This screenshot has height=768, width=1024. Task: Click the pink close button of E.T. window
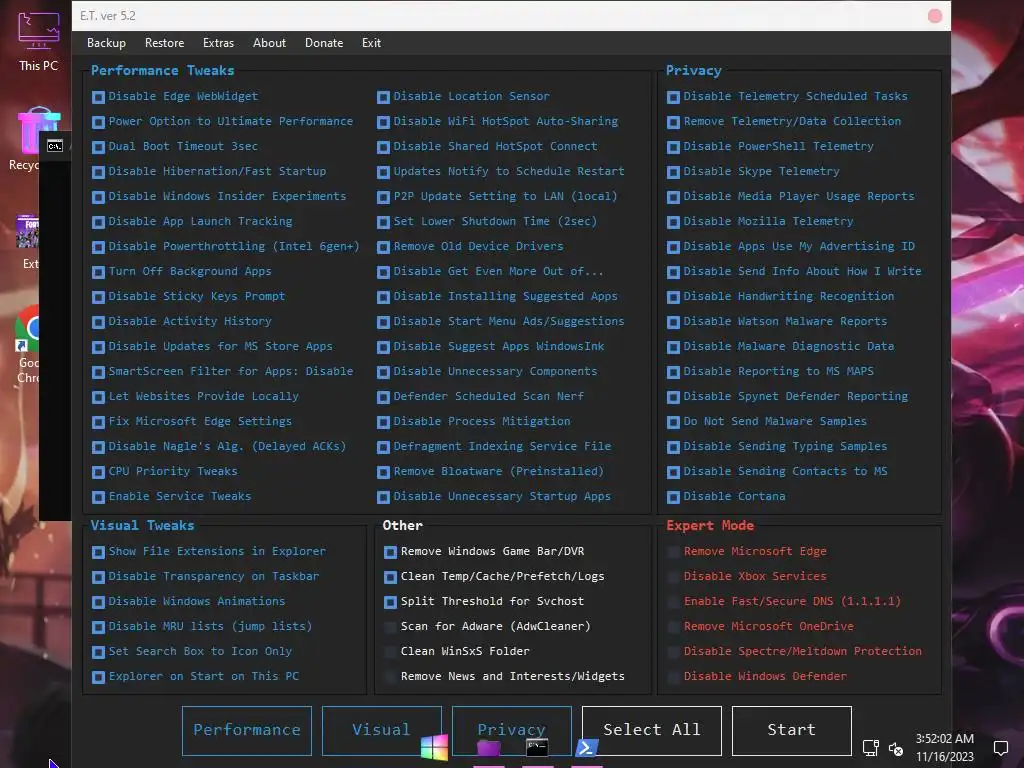click(x=935, y=16)
